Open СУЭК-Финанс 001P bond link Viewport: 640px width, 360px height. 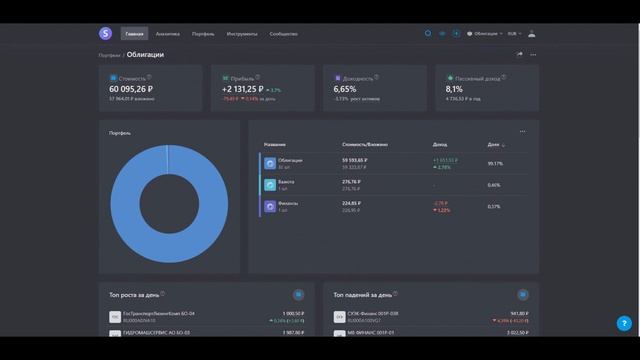pyautogui.click(x=373, y=313)
